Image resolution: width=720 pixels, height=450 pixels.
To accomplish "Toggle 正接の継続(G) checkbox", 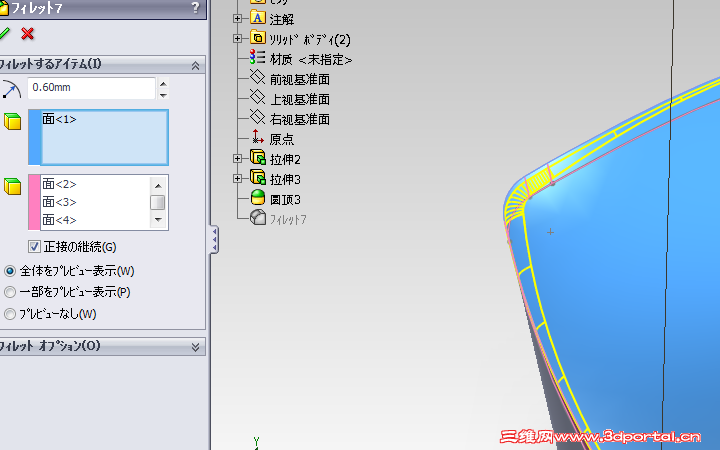I will tap(34, 247).
